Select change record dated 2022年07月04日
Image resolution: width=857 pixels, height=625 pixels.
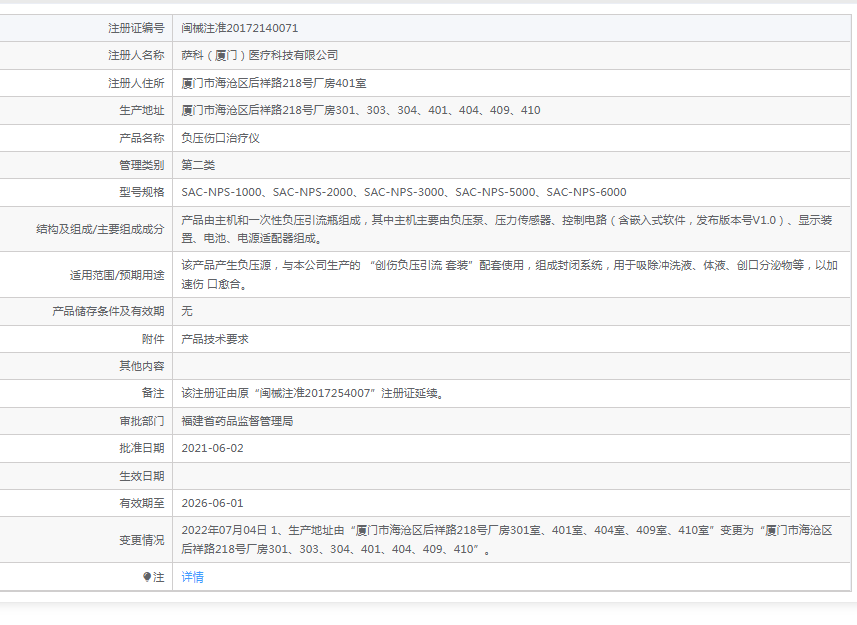pos(507,540)
